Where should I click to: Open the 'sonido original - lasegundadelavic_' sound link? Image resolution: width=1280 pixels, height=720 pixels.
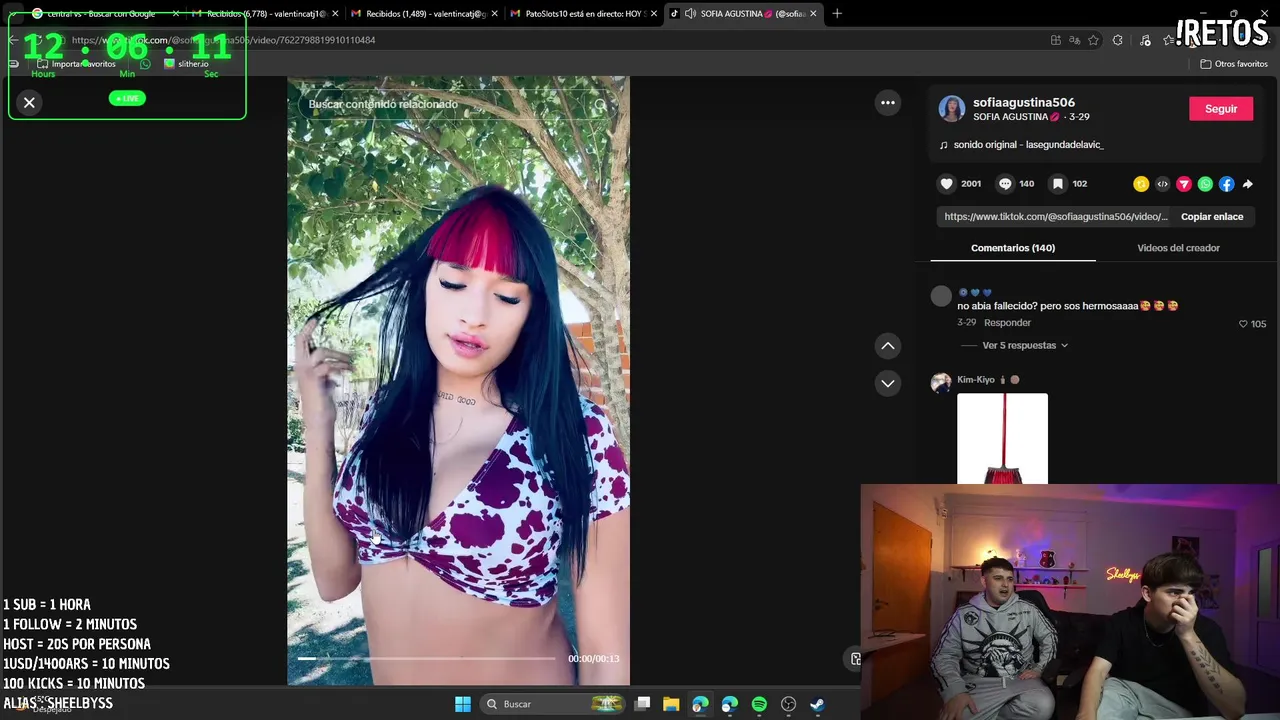[1021, 145]
